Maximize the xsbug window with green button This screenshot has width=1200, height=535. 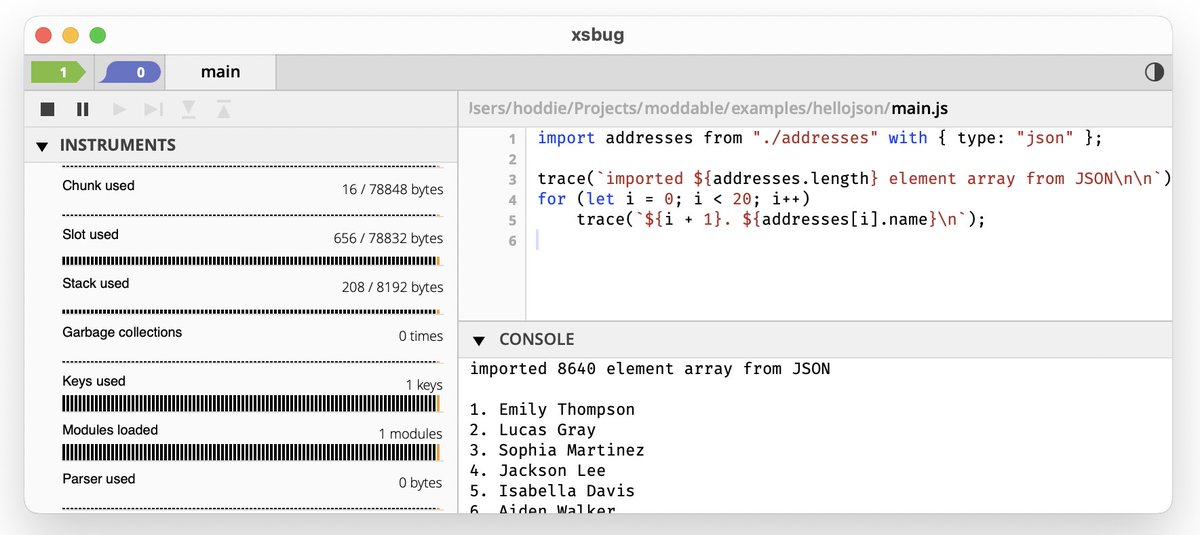97,35
